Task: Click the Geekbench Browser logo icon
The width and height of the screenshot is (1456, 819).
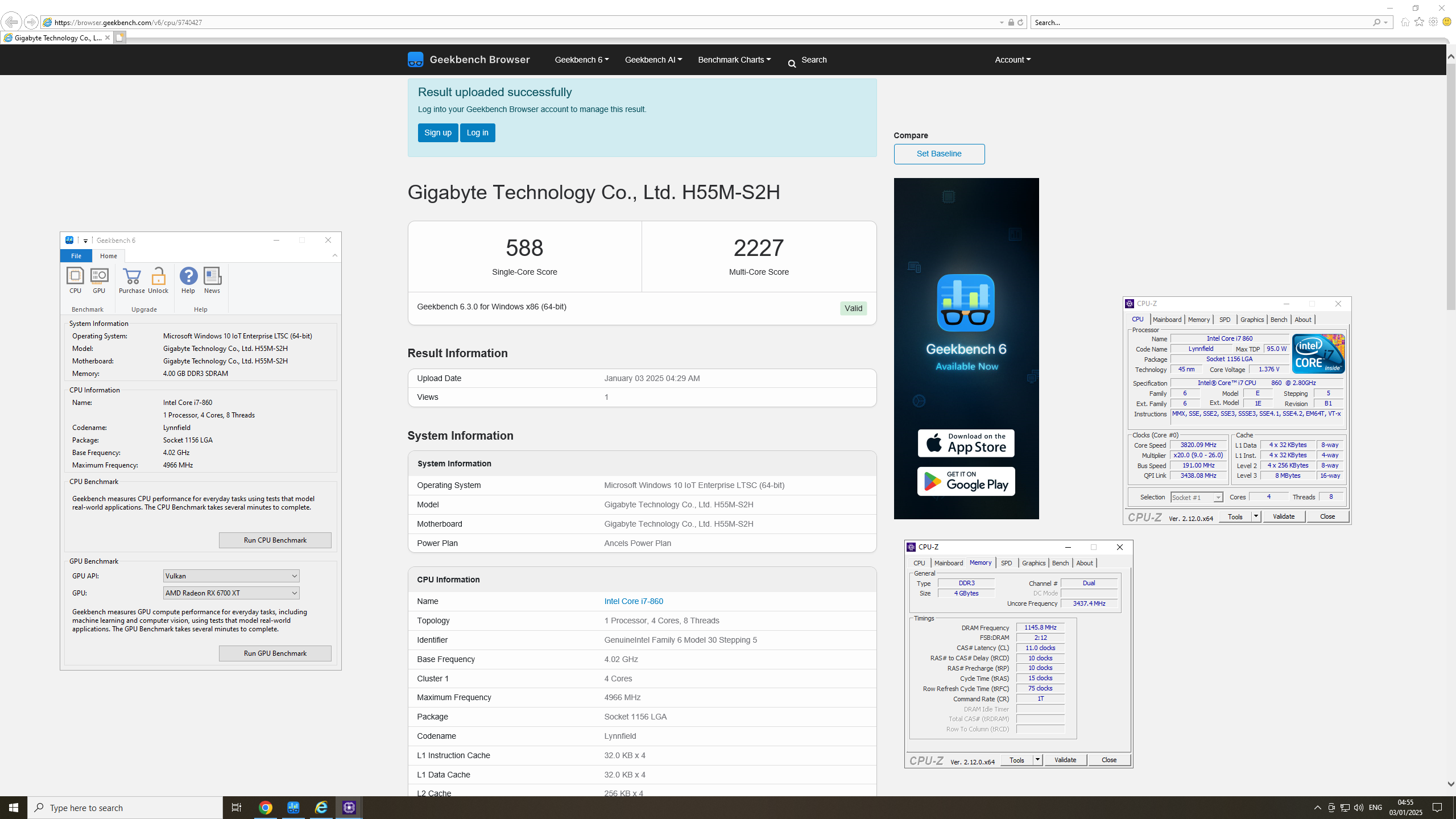Action: pyautogui.click(x=416, y=60)
